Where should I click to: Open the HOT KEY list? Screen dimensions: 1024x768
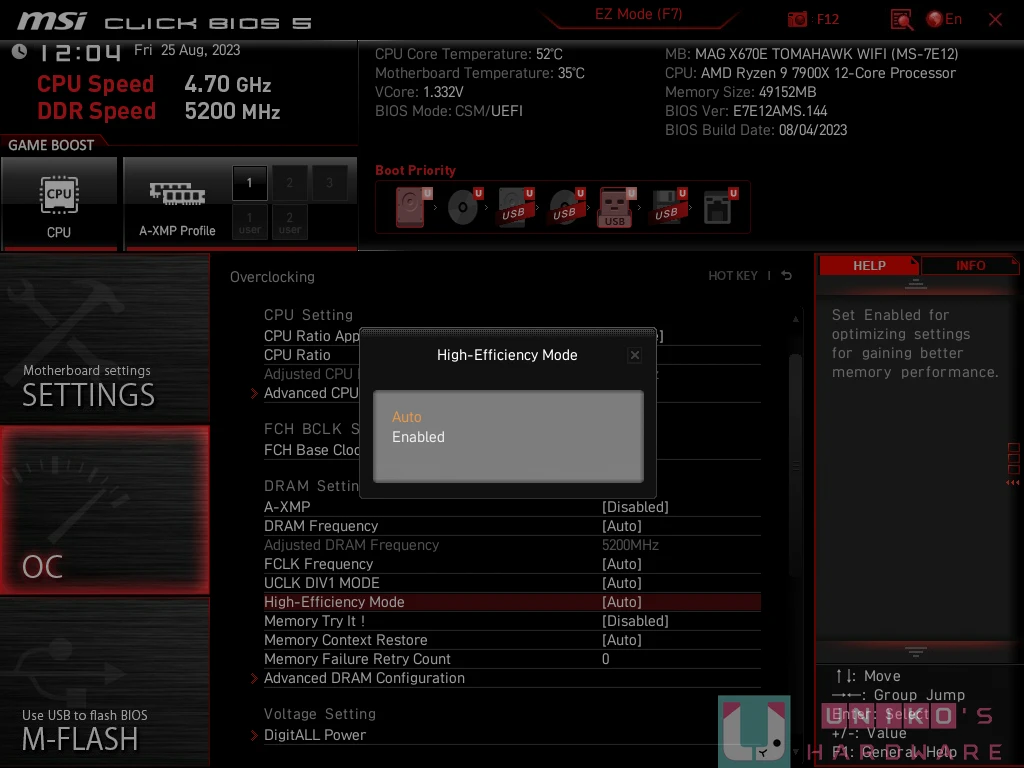coord(733,276)
